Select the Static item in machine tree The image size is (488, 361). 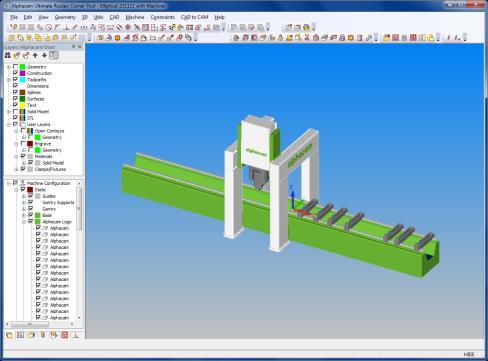tap(40, 190)
